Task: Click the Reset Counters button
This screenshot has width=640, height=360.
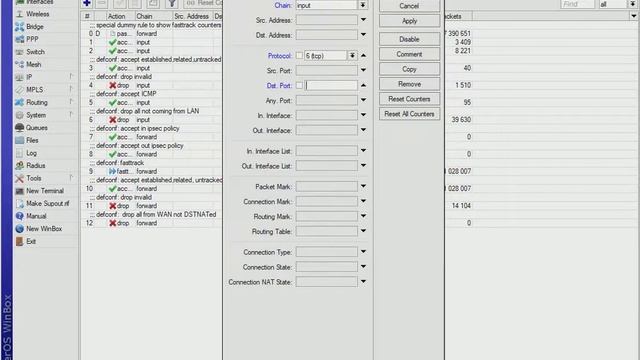Action: tap(409, 99)
